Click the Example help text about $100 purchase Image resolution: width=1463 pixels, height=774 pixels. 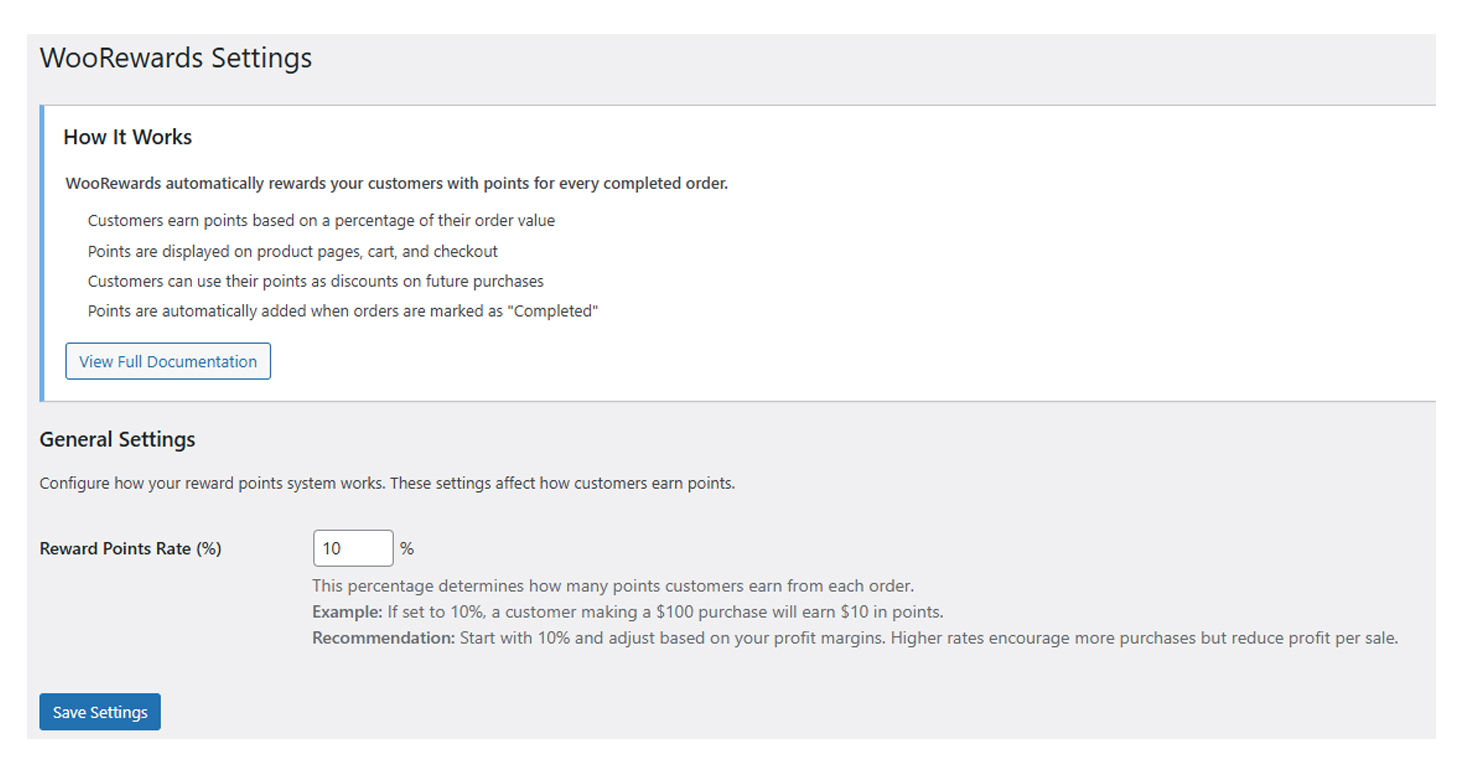point(627,610)
